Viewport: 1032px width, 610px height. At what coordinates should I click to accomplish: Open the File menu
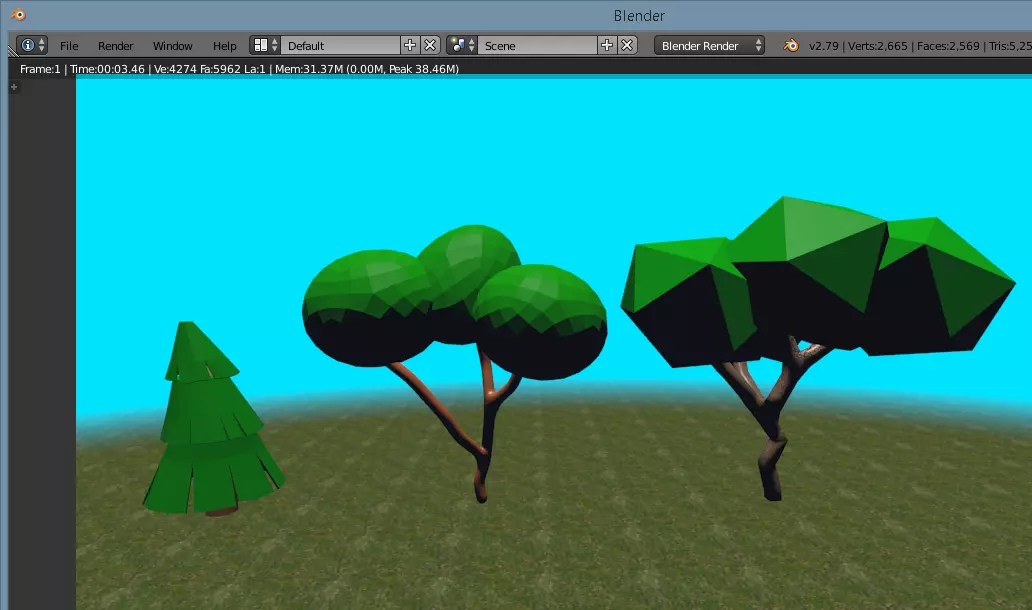tap(69, 46)
